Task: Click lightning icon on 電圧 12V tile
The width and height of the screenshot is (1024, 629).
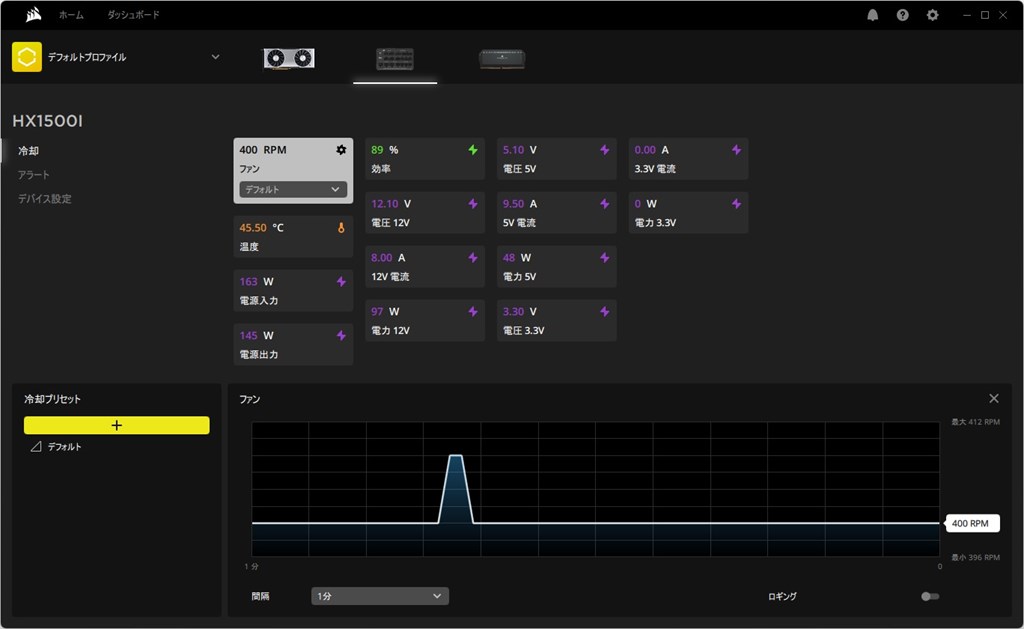Action: tap(473, 204)
